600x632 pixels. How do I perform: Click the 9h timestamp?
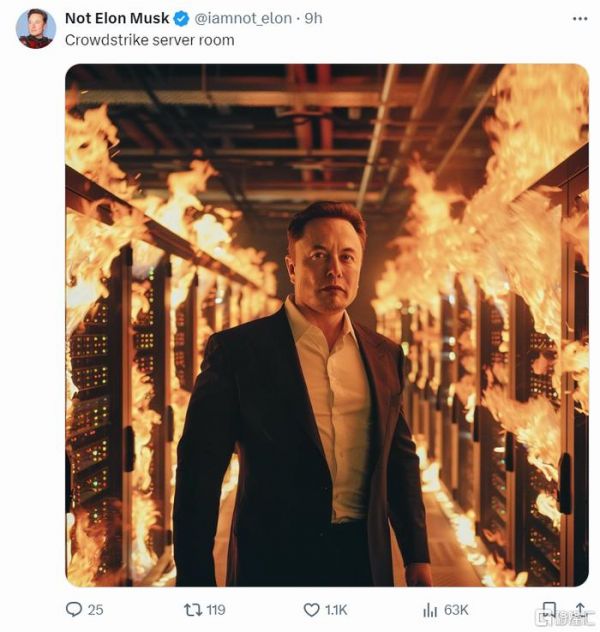click(314, 19)
